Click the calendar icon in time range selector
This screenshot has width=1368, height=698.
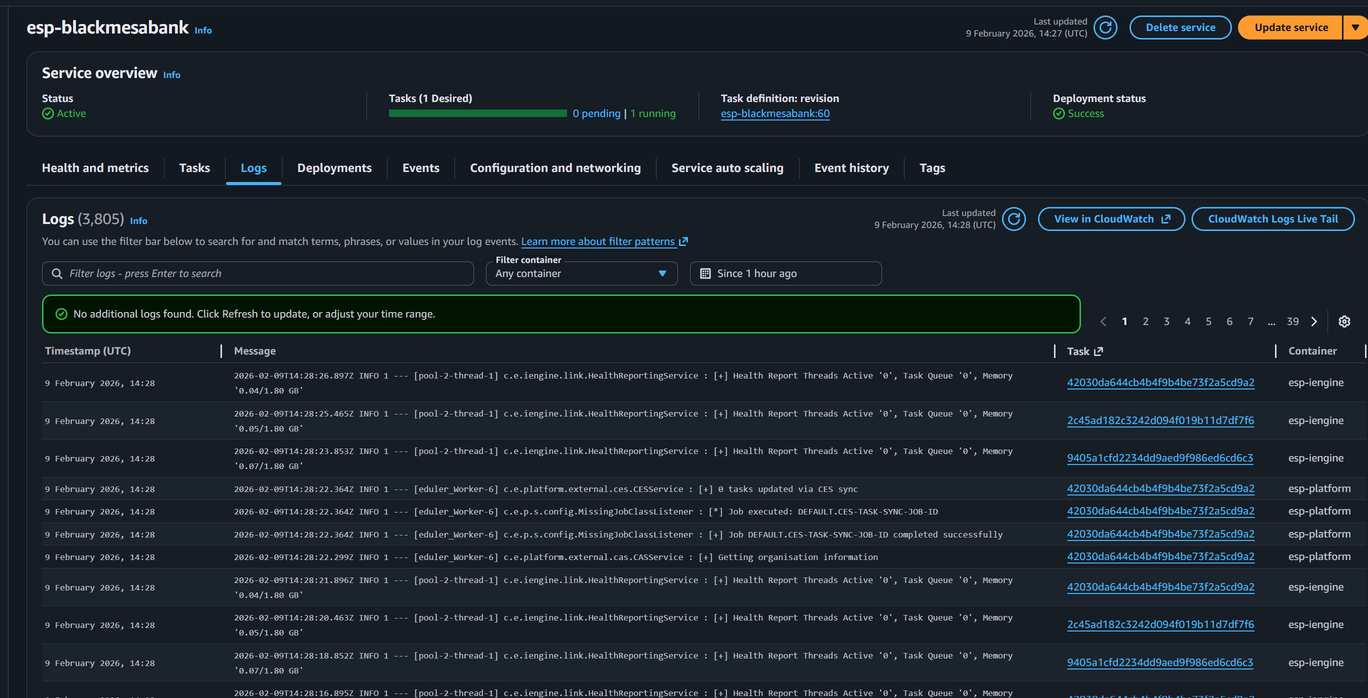point(705,274)
